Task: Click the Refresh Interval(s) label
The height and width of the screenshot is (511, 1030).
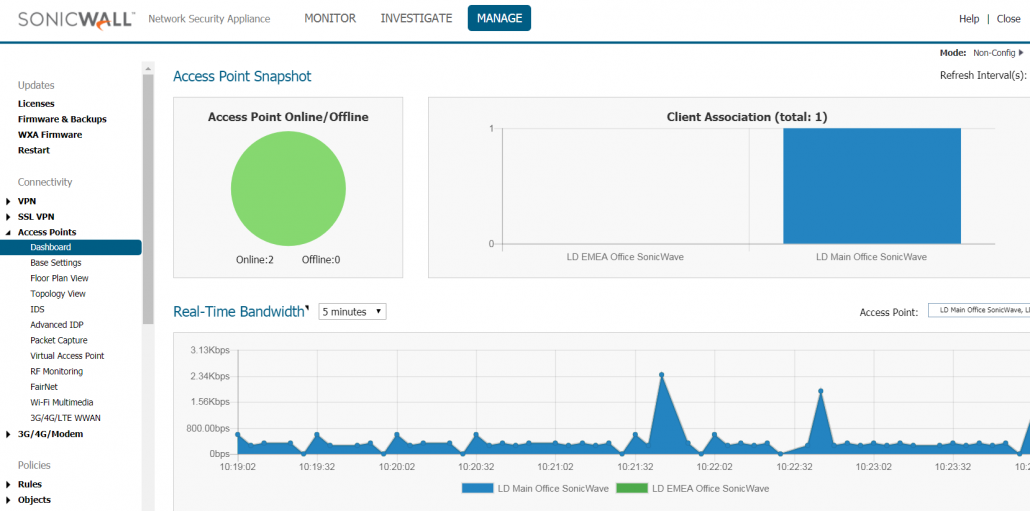Action: point(983,75)
